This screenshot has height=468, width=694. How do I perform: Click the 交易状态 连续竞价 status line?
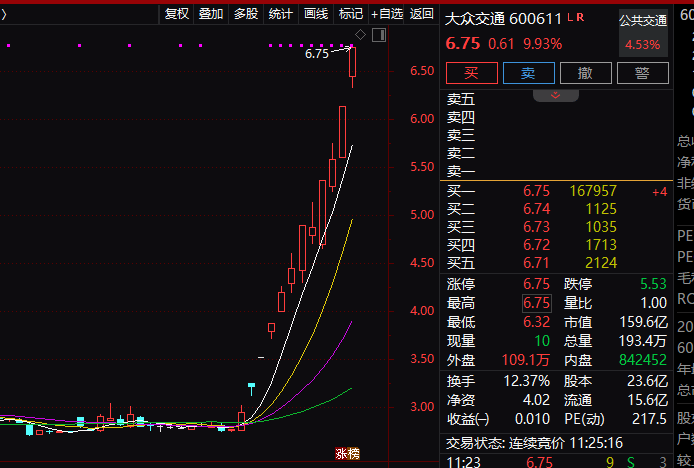coord(534,443)
